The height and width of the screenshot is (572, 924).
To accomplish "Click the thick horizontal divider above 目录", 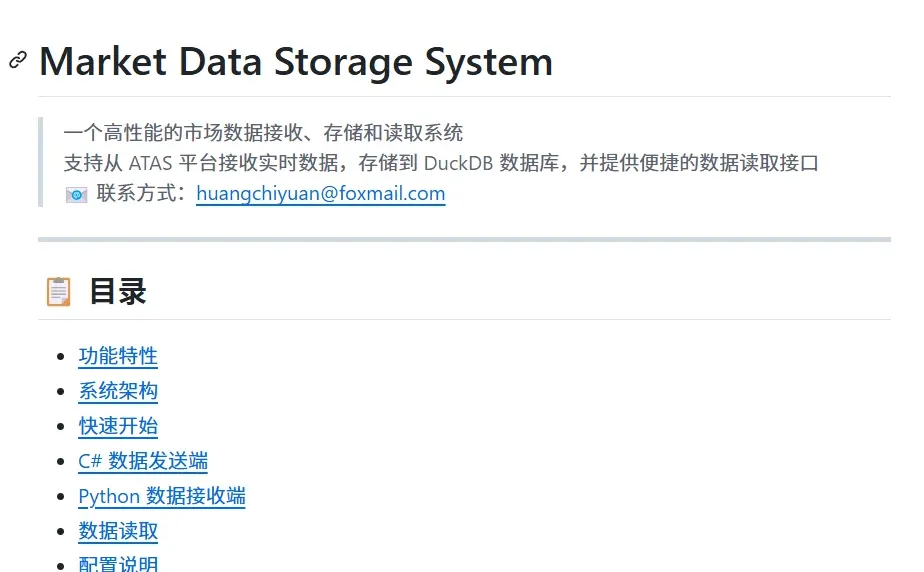I will 464,239.
